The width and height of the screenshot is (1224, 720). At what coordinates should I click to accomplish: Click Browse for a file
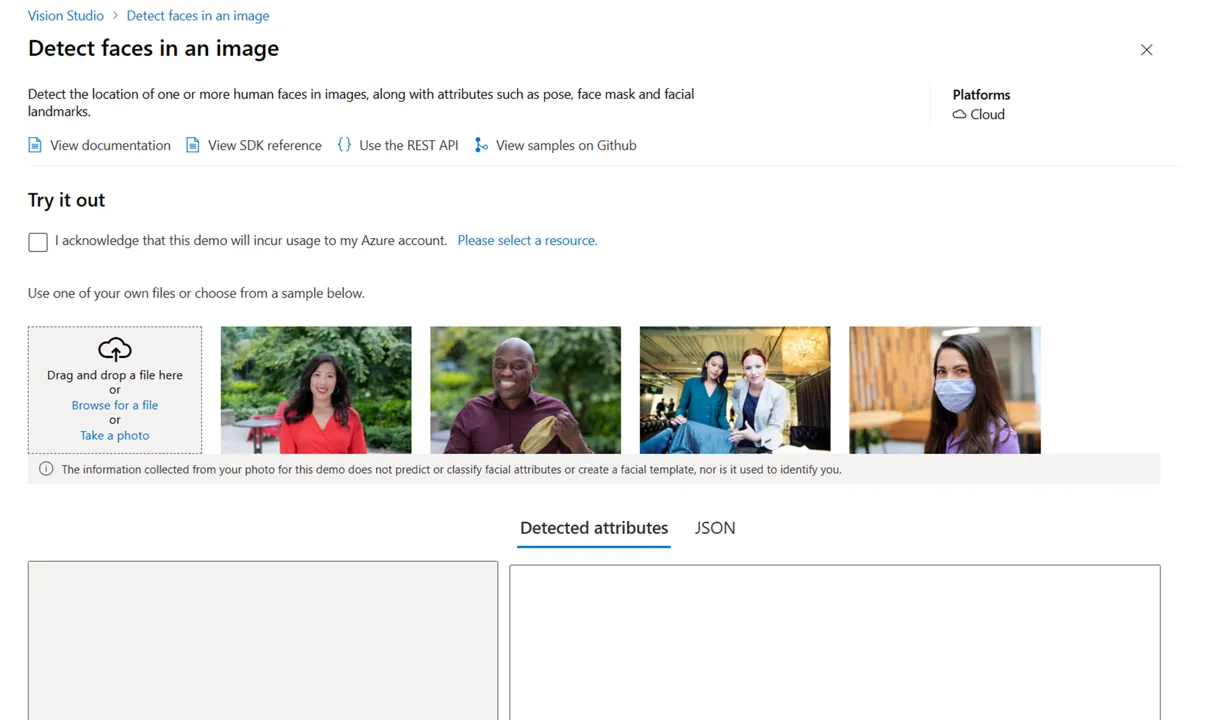coord(115,405)
